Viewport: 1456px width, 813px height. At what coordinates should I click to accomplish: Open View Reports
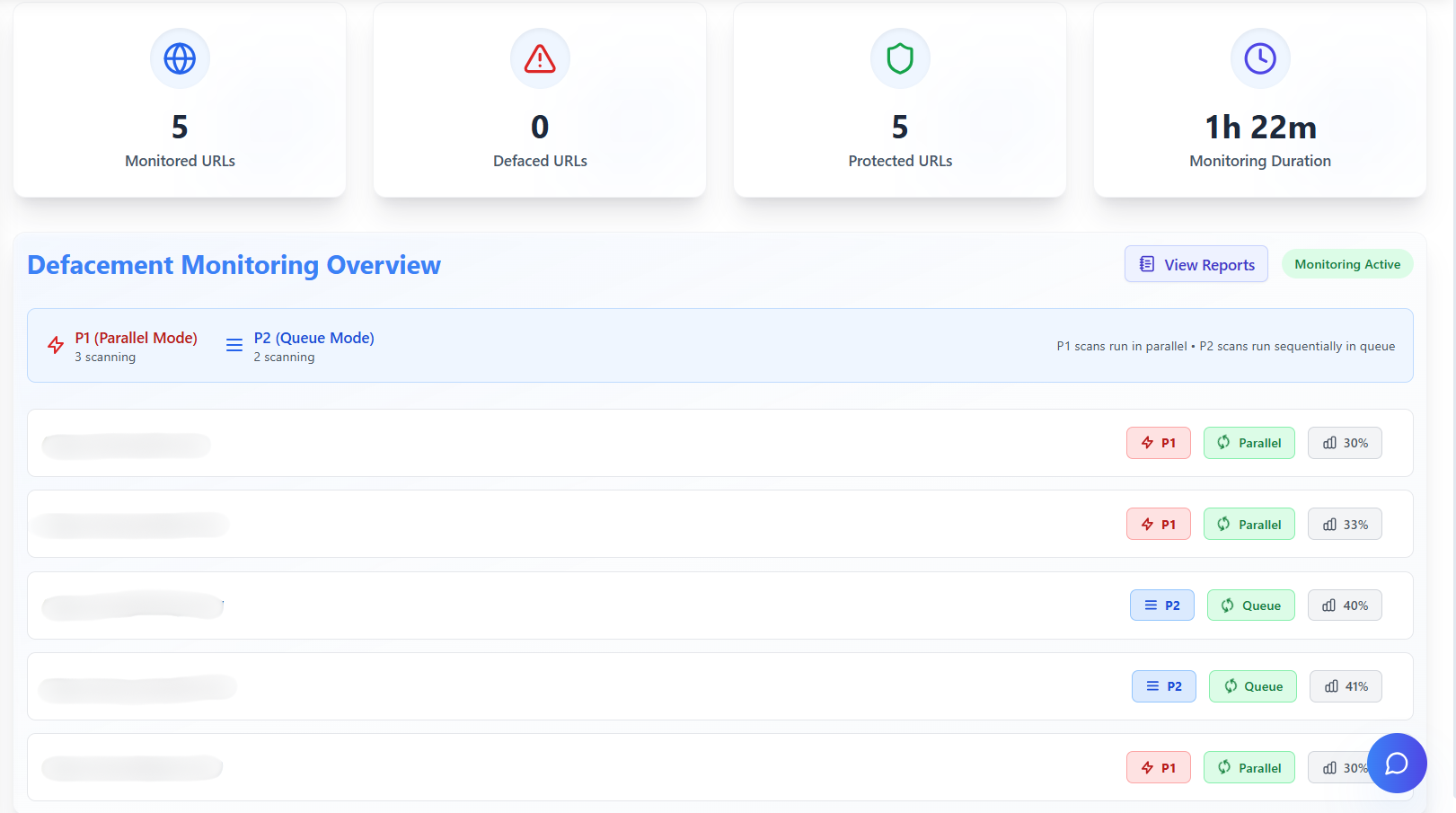click(1196, 264)
